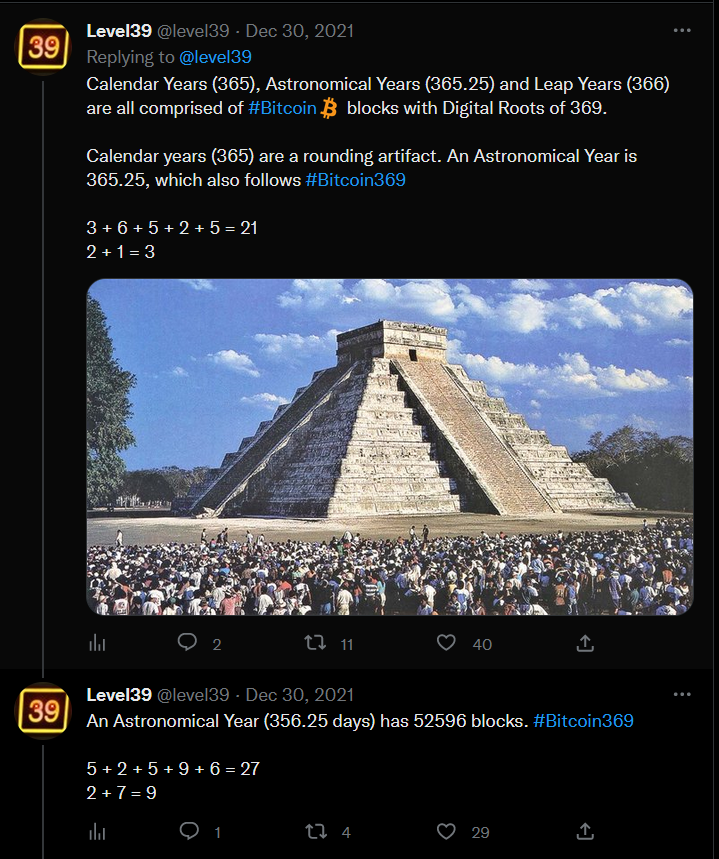Like the first tweet with 40 likes
Screen dimensions: 719x859
(446, 642)
